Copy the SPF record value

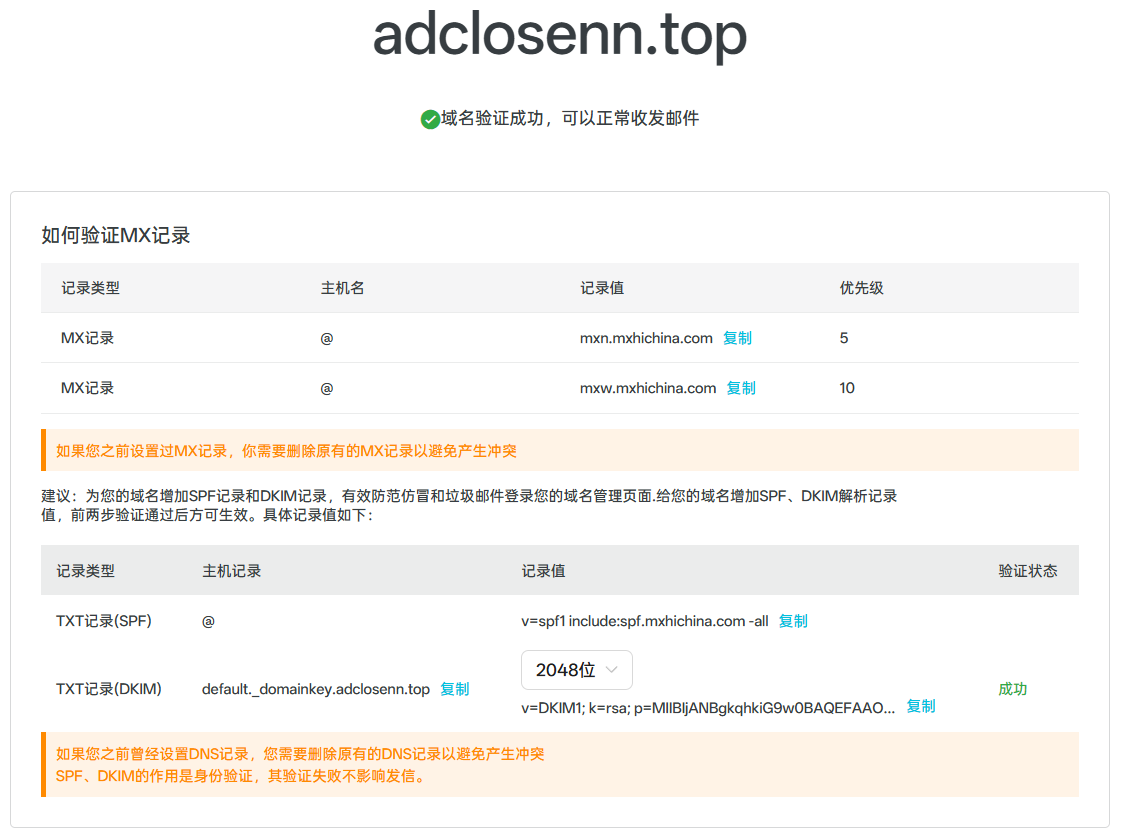pyautogui.click(x=793, y=621)
